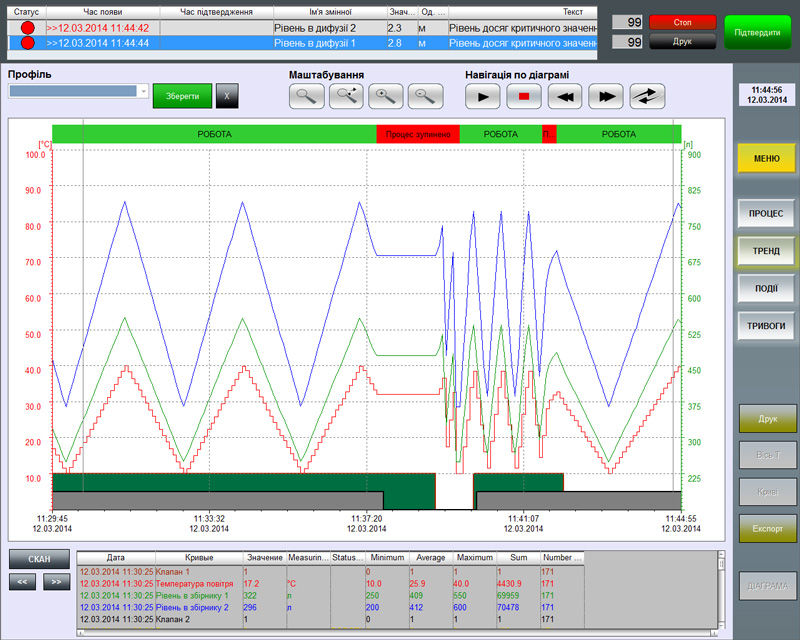Click the СКАН button
This screenshot has width=800, height=640.
click(x=40, y=559)
